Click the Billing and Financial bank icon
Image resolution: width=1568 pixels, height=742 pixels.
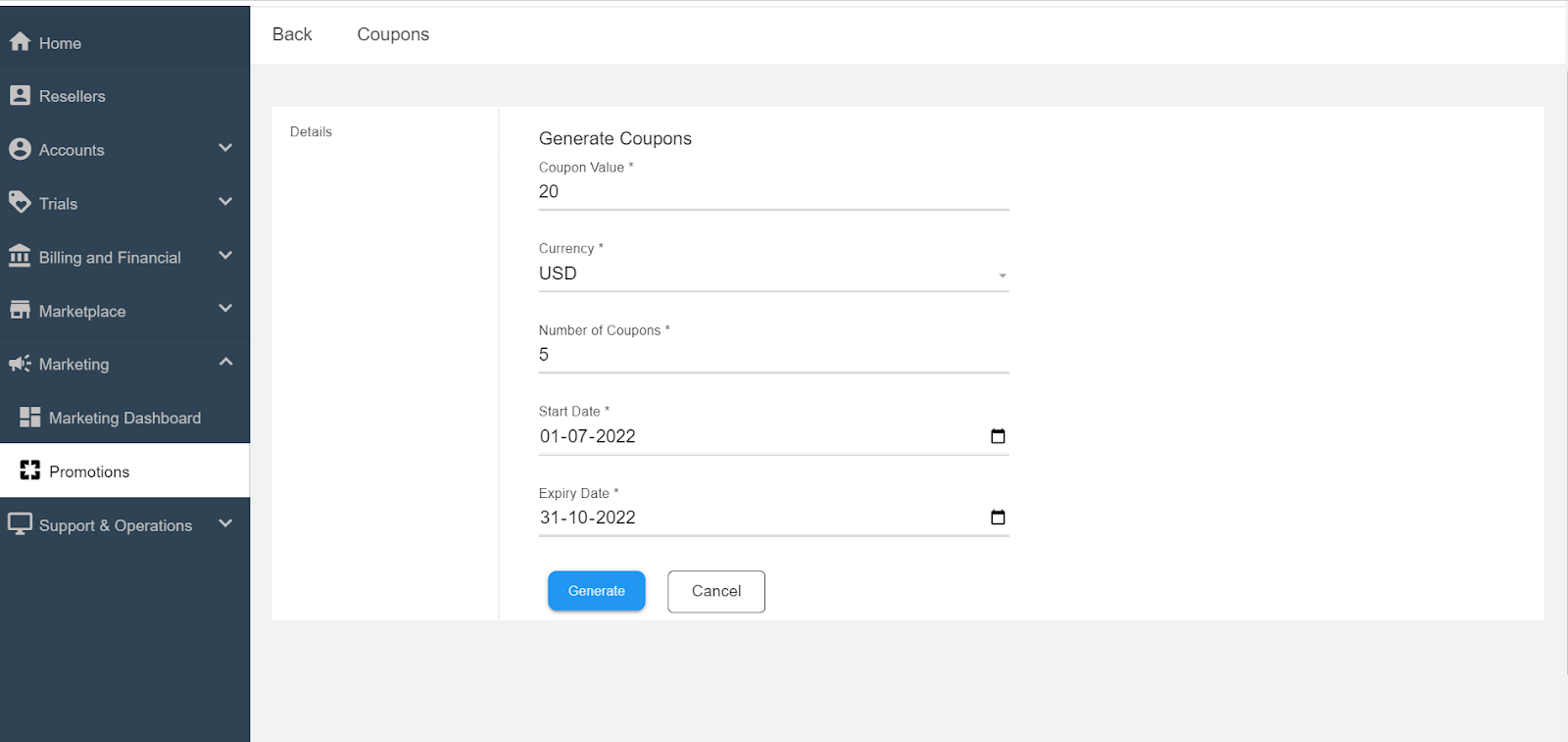(x=20, y=256)
